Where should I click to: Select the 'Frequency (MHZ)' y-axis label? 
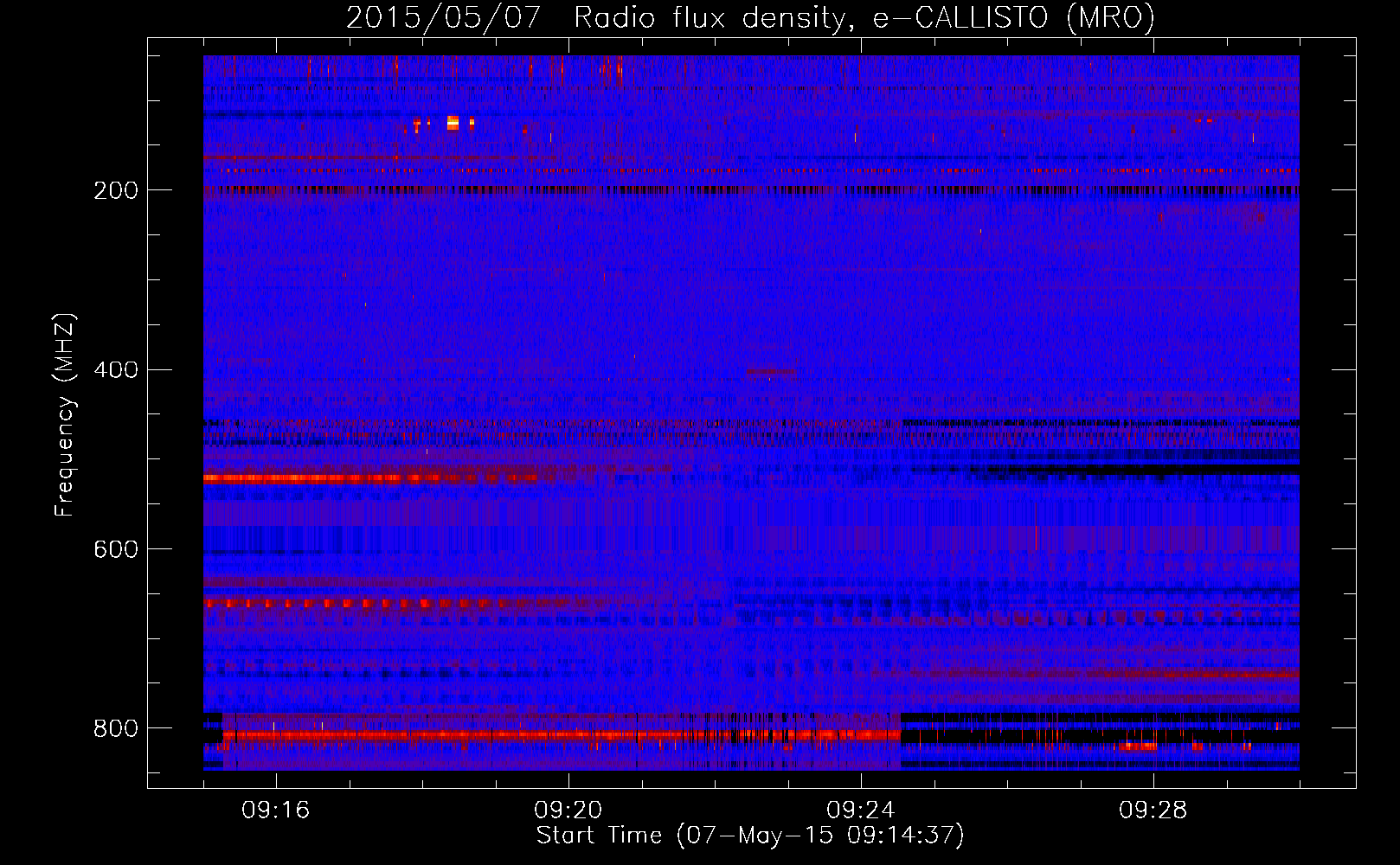tap(65, 415)
